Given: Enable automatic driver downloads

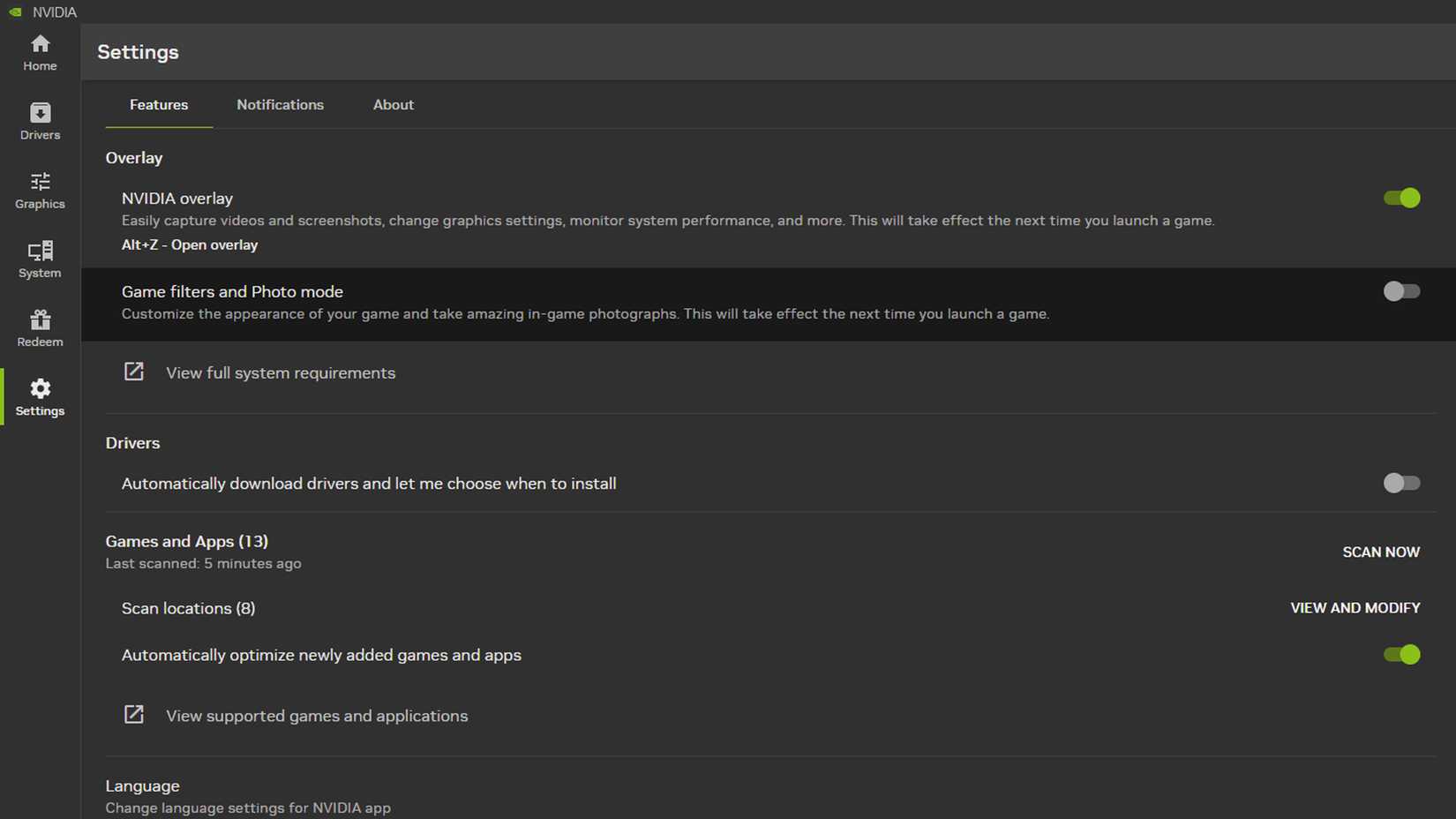Looking at the screenshot, I should click(1401, 483).
